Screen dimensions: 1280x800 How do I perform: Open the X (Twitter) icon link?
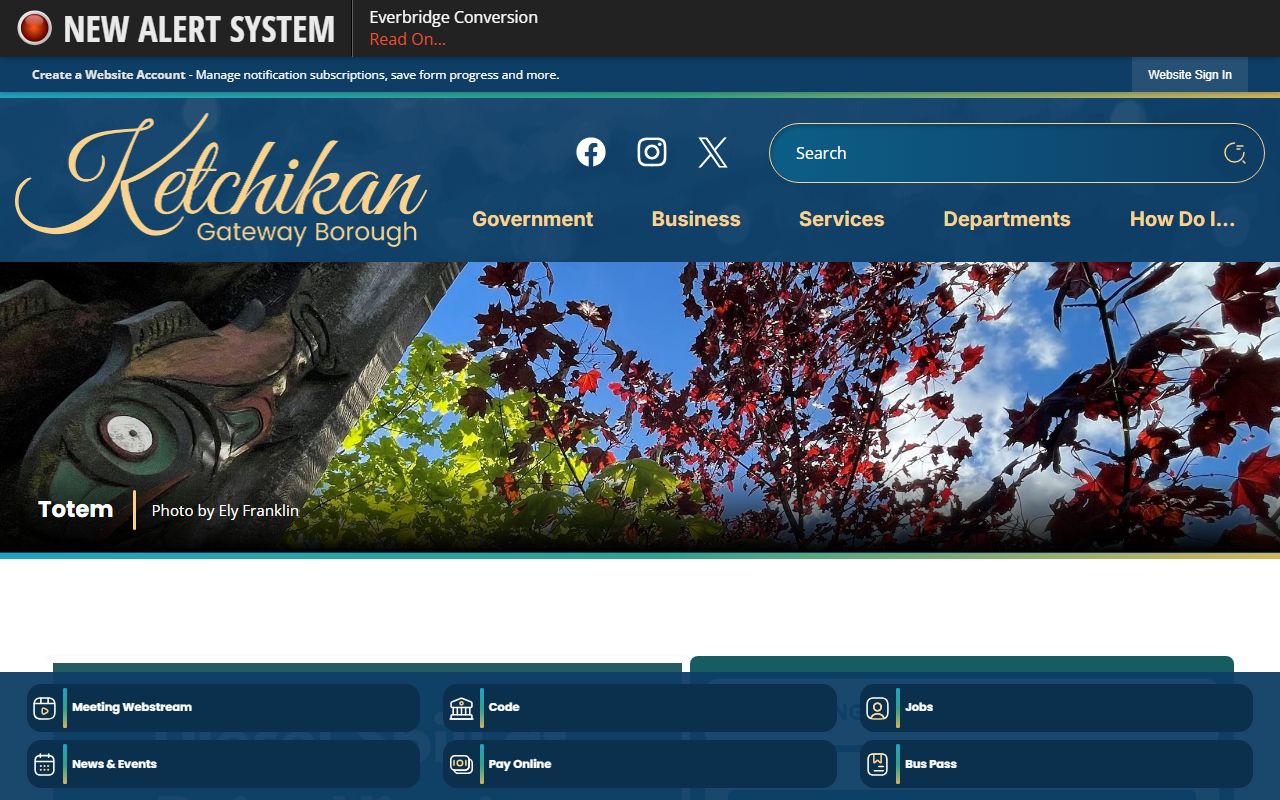(x=712, y=152)
